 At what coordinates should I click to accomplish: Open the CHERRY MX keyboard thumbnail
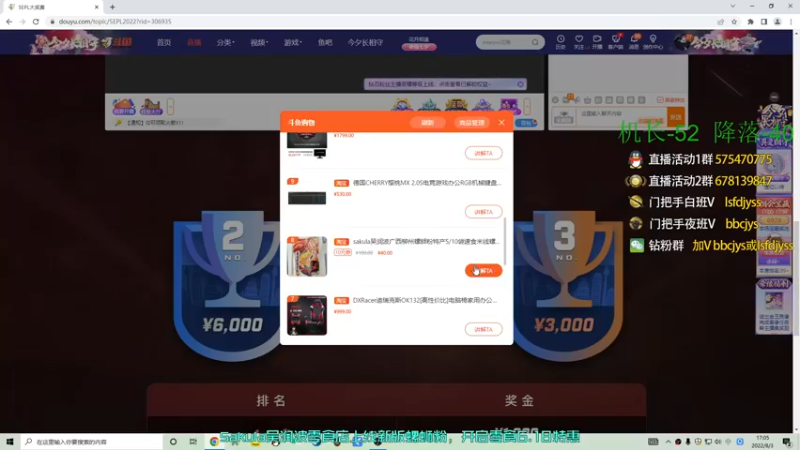[x=307, y=197]
